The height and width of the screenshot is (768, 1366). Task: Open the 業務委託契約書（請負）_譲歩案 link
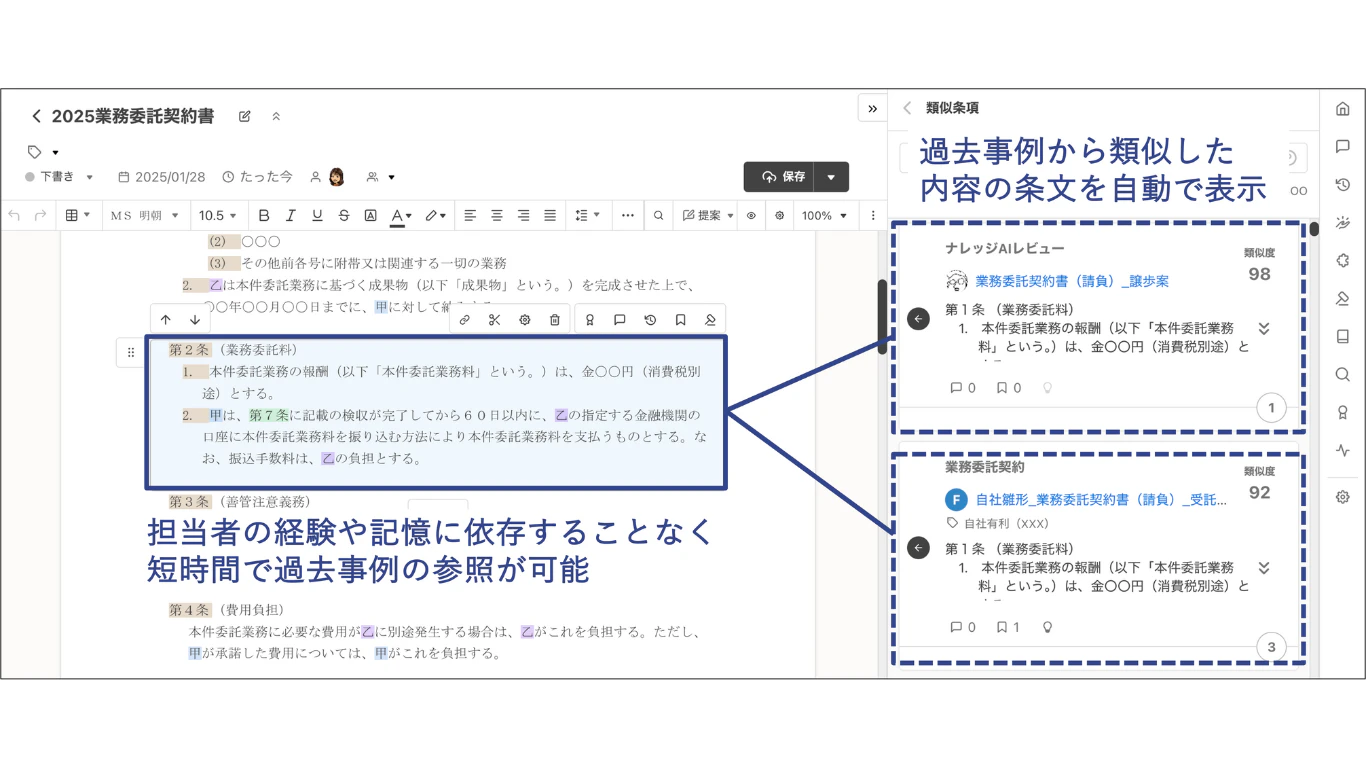[1072, 281]
